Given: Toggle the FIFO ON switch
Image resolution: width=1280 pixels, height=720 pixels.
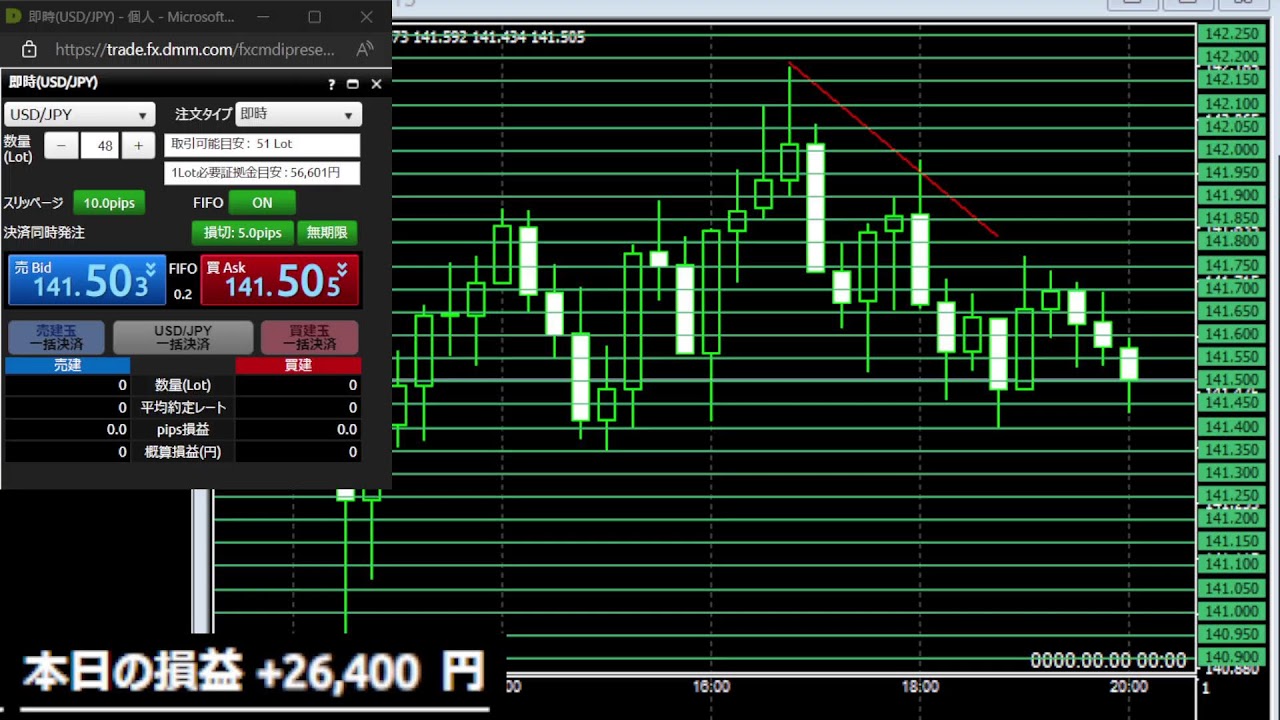Looking at the screenshot, I should coord(262,203).
